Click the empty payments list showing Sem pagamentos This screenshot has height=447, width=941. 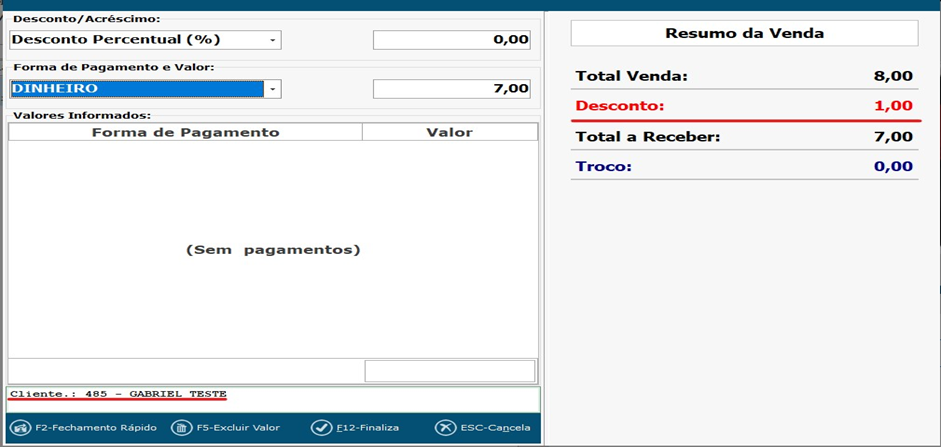(x=273, y=249)
